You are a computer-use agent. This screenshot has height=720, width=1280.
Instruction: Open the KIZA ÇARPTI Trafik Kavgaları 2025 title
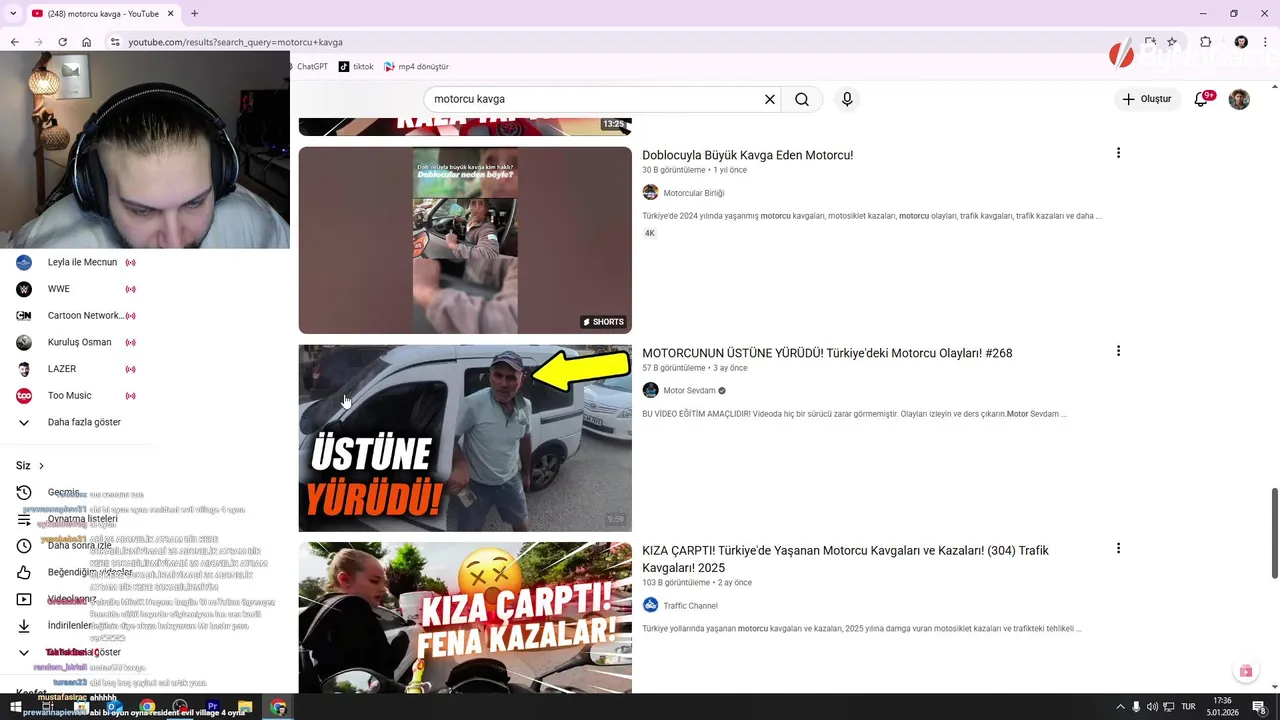845,559
